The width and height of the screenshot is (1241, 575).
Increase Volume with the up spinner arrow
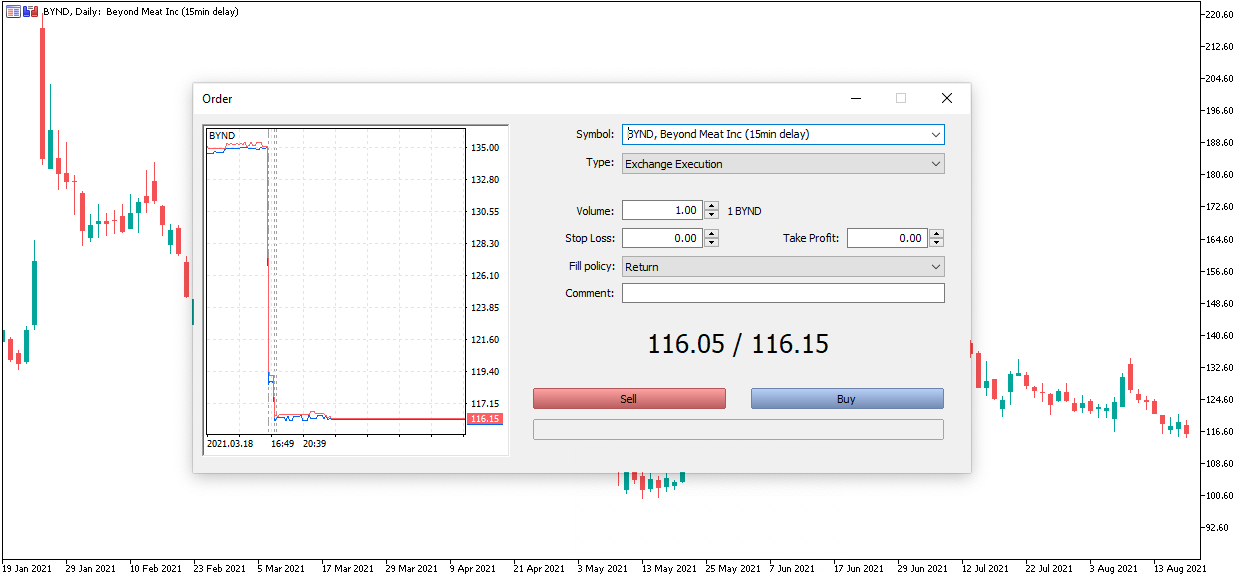(711, 206)
